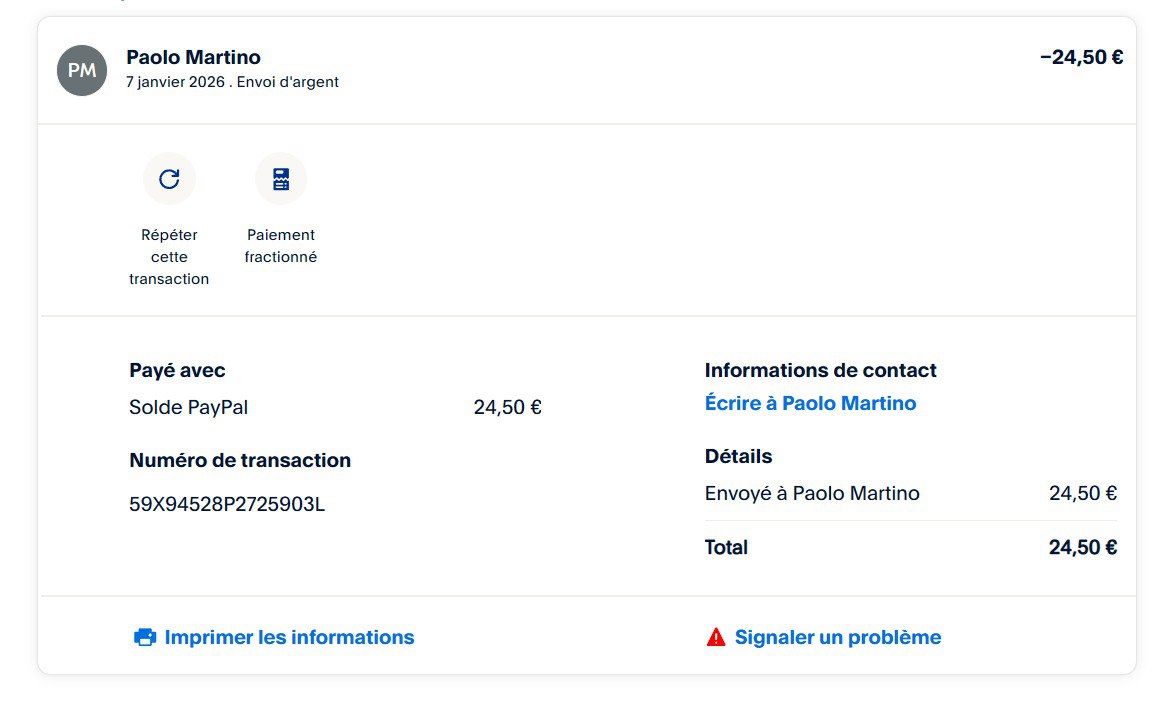
Task: Click the Informations de contact heading
Action: click(x=820, y=370)
